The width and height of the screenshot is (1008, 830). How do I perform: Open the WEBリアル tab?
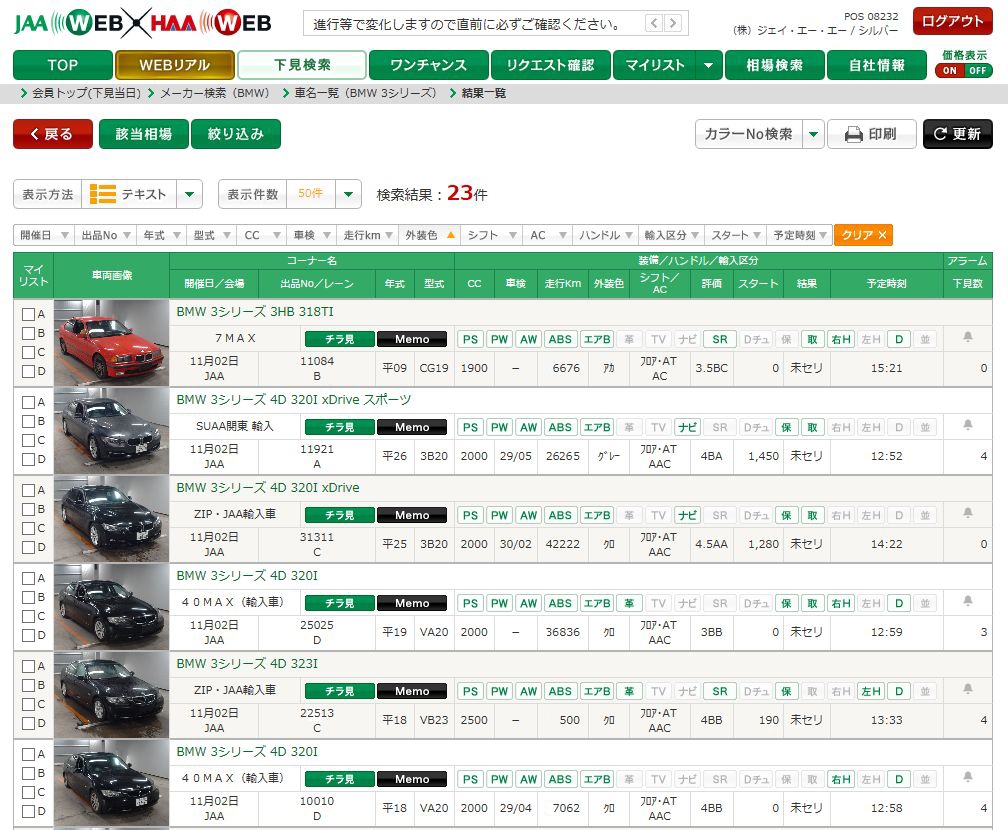point(175,65)
